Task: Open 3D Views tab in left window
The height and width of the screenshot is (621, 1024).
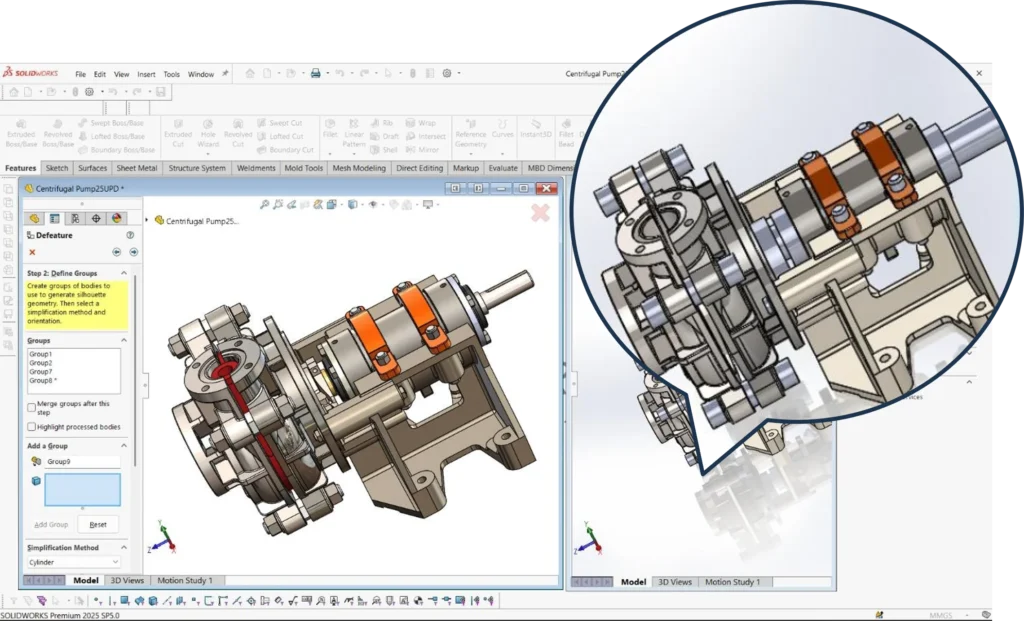Action: 127,580
